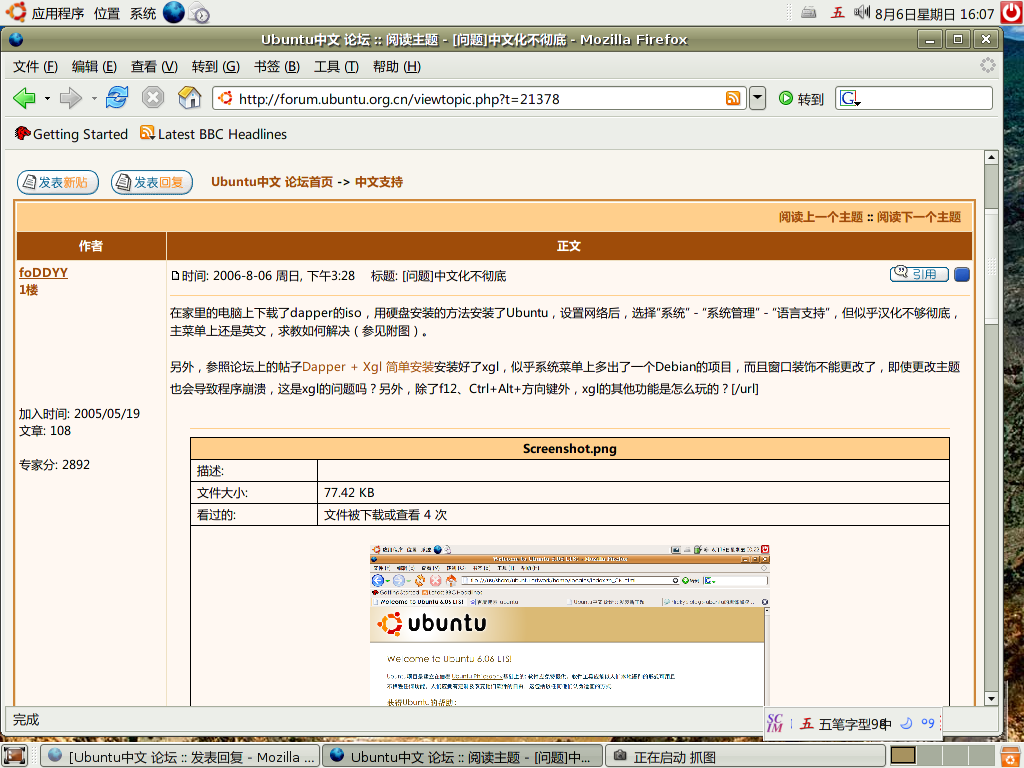Launch browser from top panel globe icon
Image resolution: width=1024 pixels, height=768 pixels.
click(x=174, y=12)
